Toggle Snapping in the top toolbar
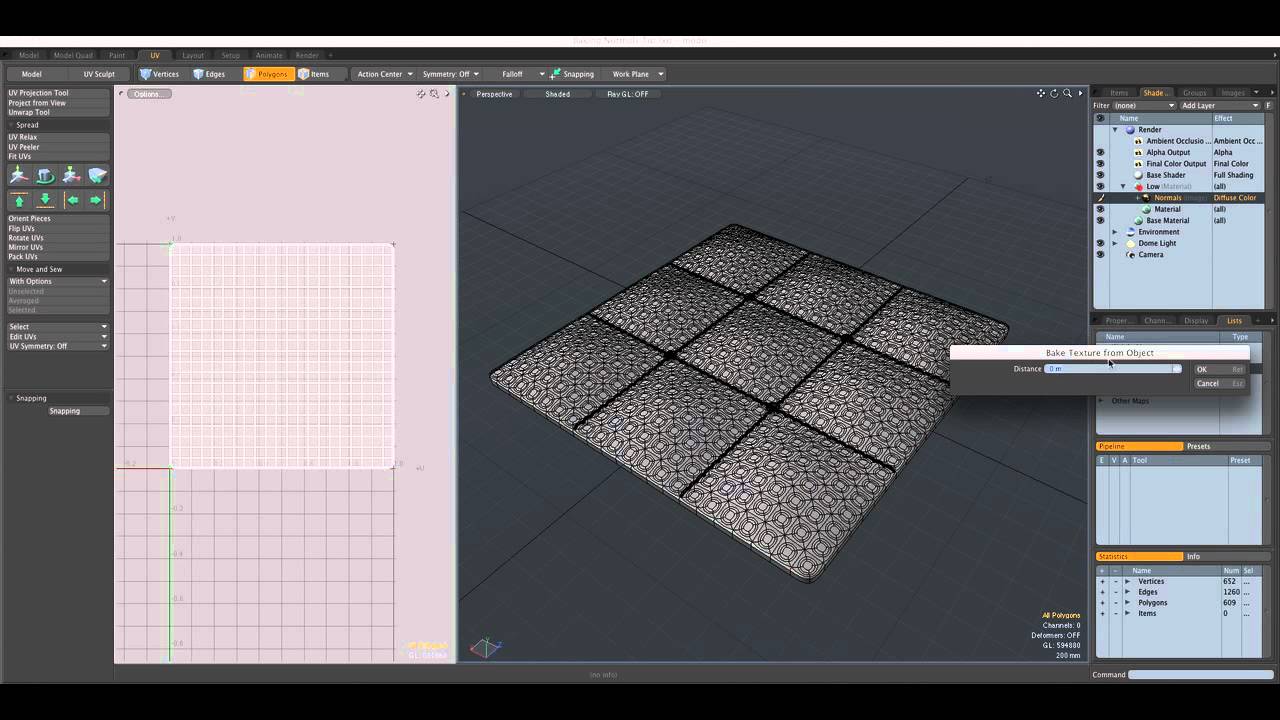The height and width of the screenshot is (720, 1280). tap(573, 74)
